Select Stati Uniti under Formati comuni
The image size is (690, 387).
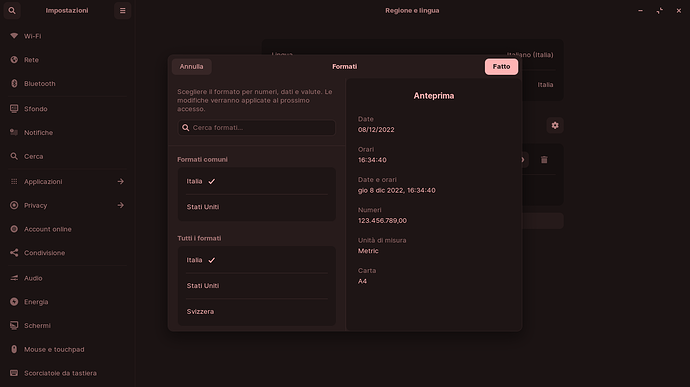[257, 207]
